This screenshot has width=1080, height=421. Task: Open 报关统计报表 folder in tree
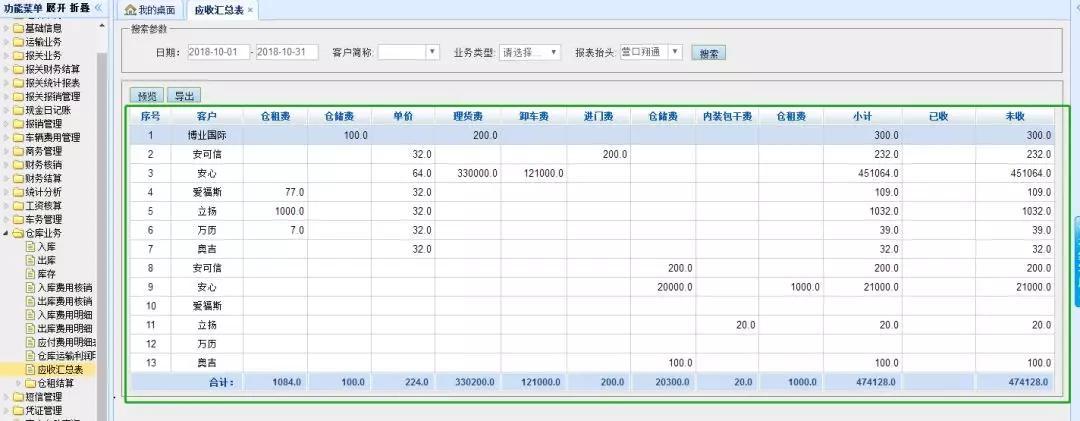click(x=52, y=83)
